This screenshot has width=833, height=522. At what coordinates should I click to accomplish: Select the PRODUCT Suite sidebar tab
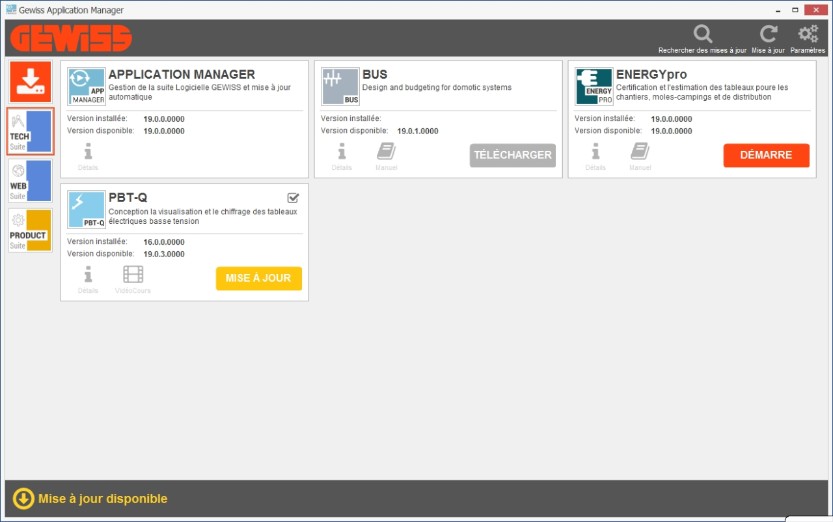[30, 230]
